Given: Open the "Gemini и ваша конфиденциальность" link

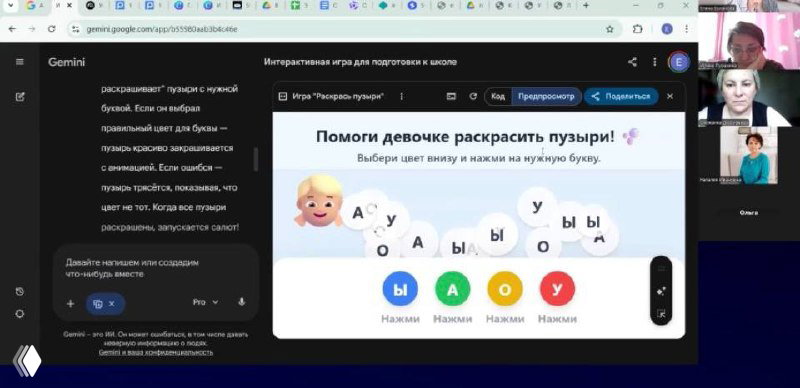Looking at the screenshot, I should [156, 352].
